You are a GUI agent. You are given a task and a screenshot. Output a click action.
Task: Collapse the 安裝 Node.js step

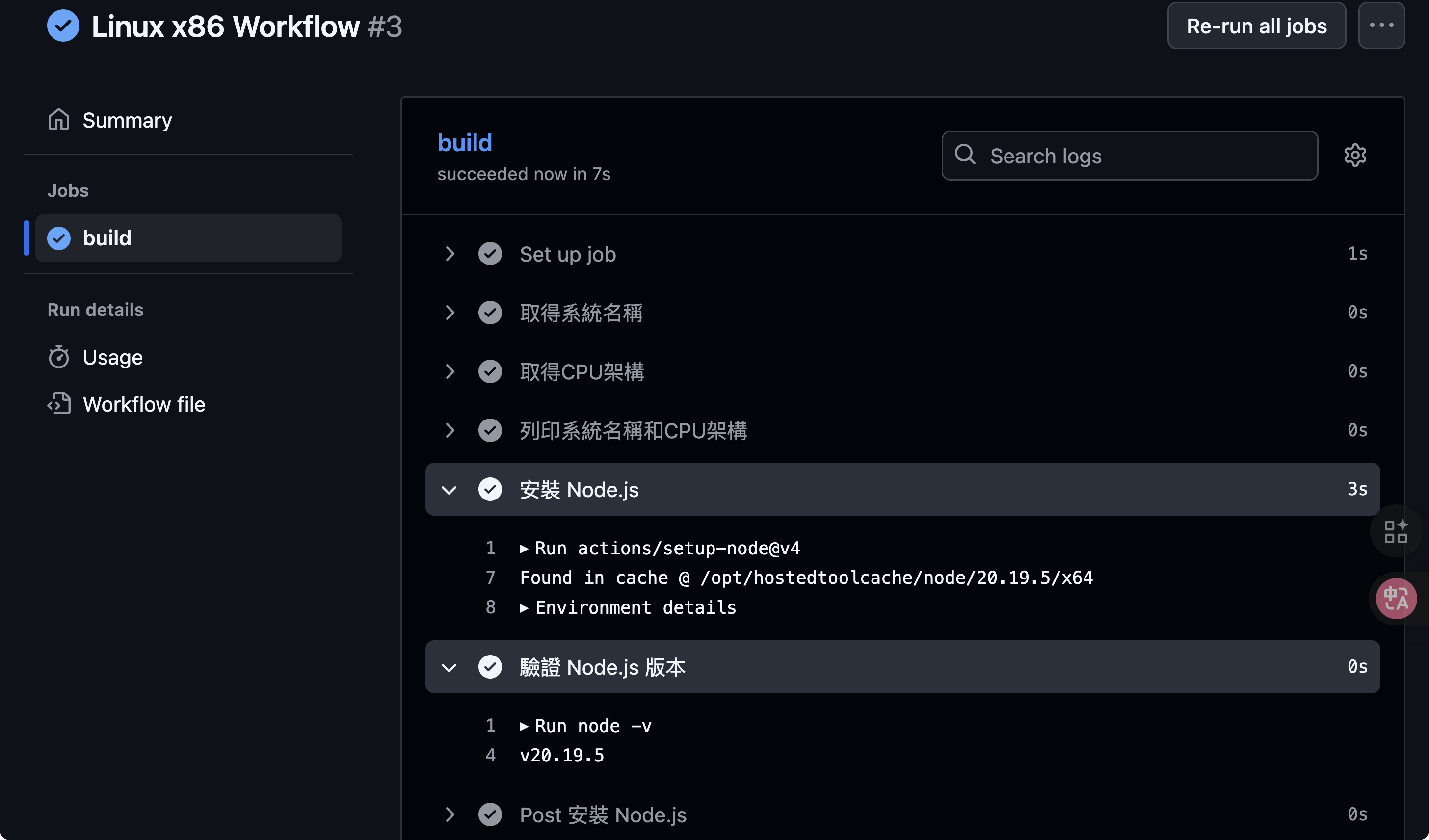point(449,490)
